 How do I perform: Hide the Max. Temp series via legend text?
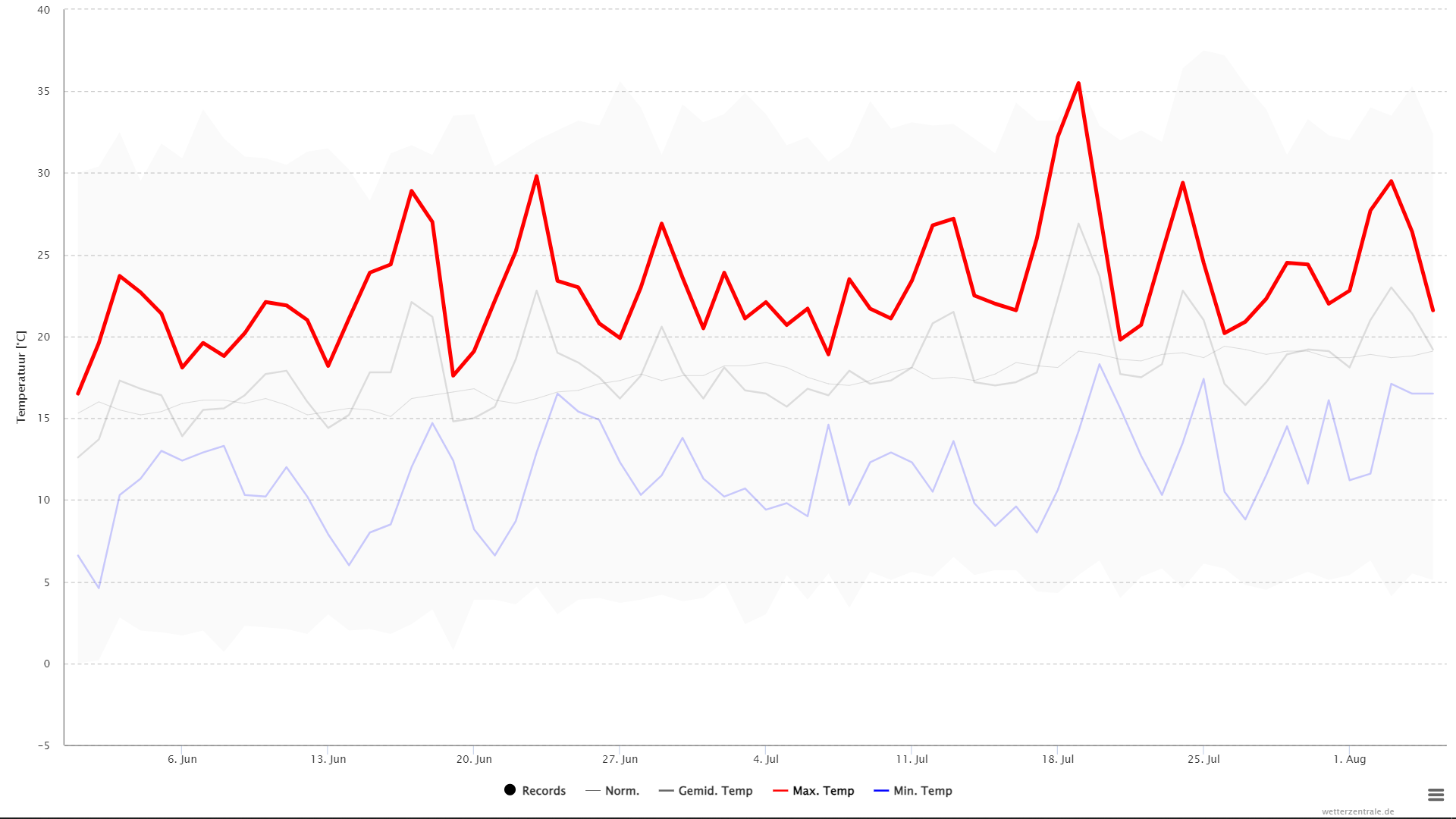click(823, 791)
